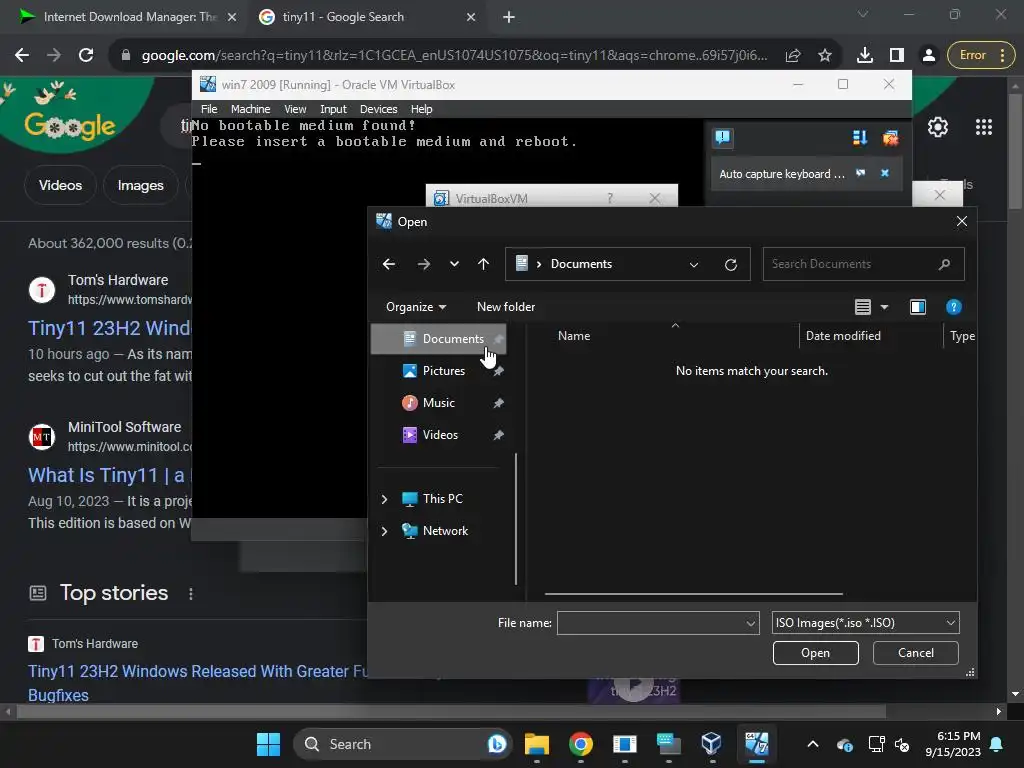1024x768 pixels.
Task: Click the notification sort order icon in VirtualBox
Action: (x=859, y=137)
